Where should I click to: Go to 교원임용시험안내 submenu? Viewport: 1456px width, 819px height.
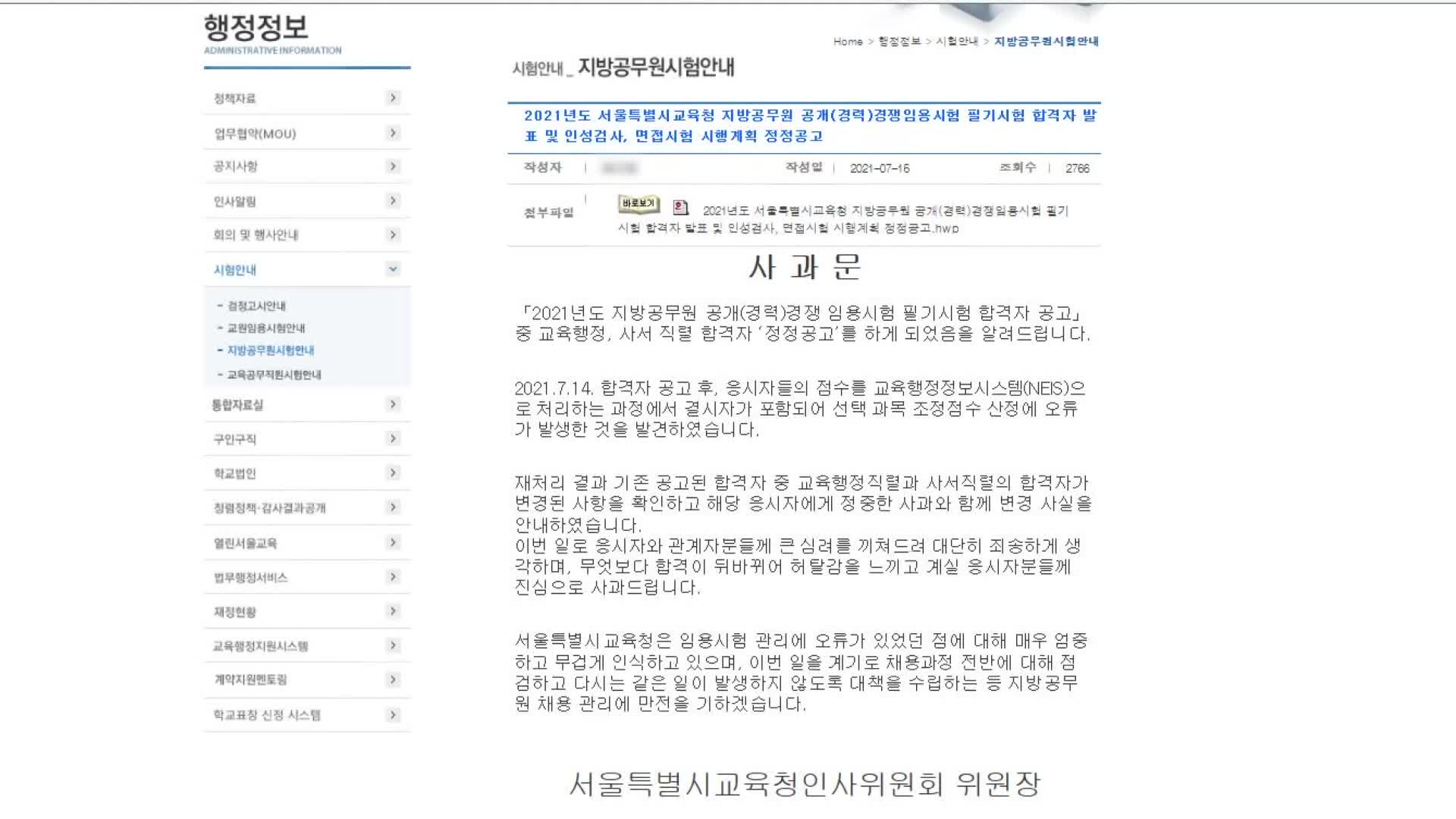point(266,328)
